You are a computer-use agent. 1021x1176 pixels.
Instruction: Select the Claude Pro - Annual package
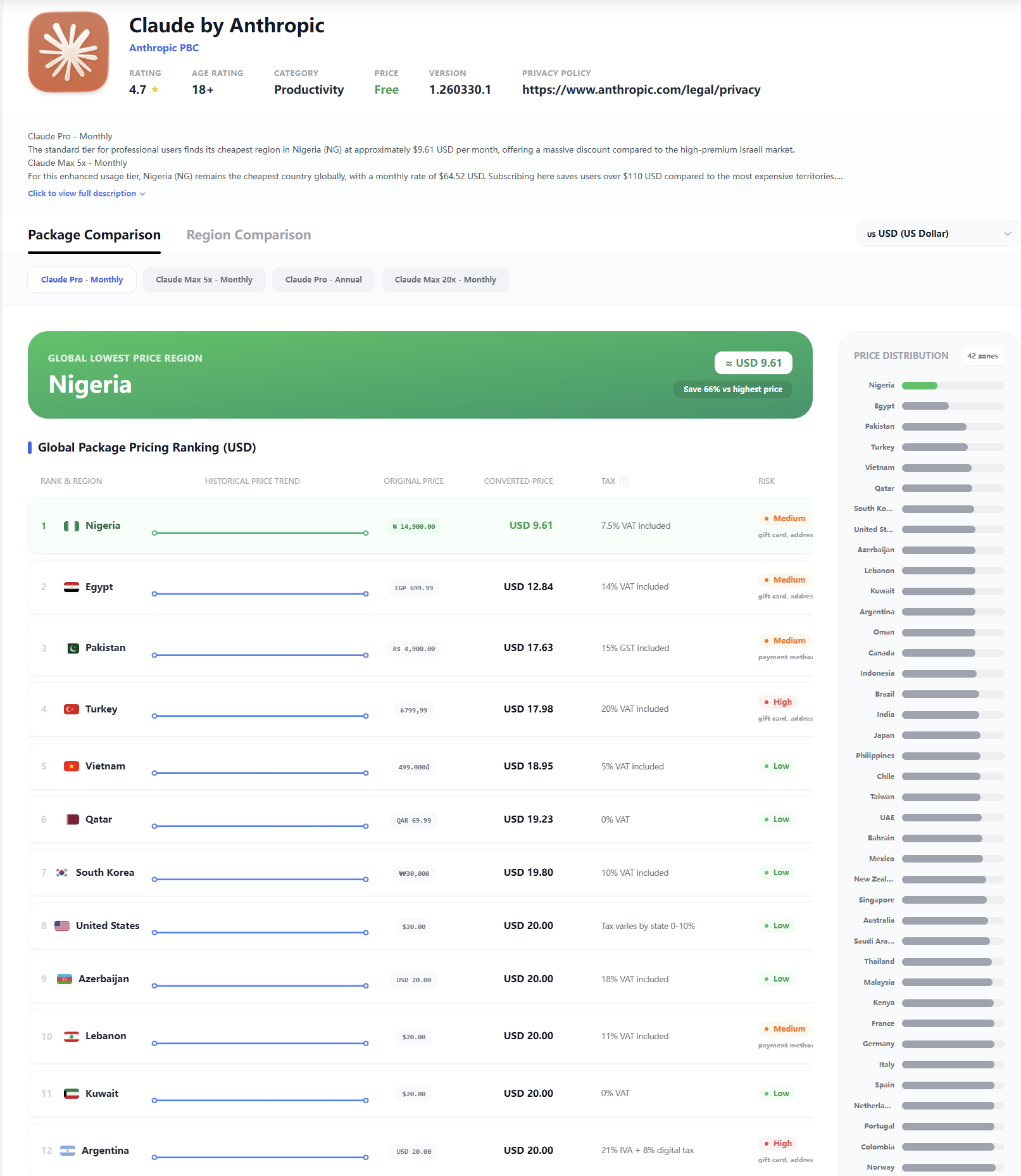[x=323, y=280]
